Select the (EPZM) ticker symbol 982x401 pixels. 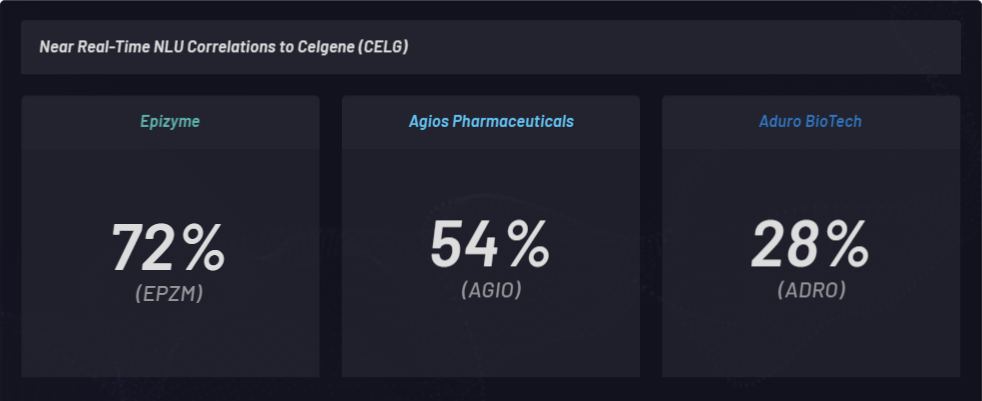[x=169, y=293]
